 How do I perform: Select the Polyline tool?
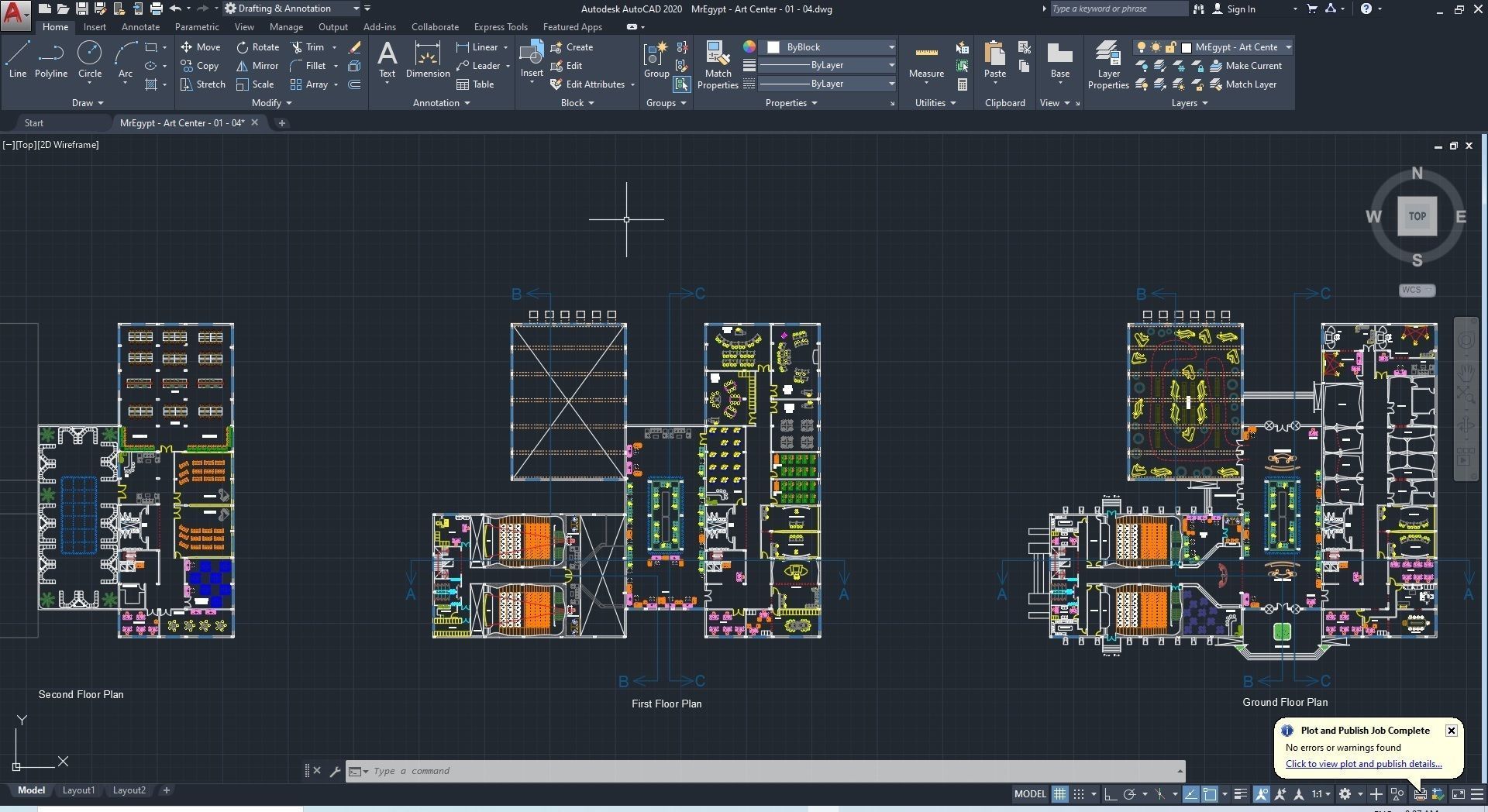pyautogui.click(x=51, y=60)
